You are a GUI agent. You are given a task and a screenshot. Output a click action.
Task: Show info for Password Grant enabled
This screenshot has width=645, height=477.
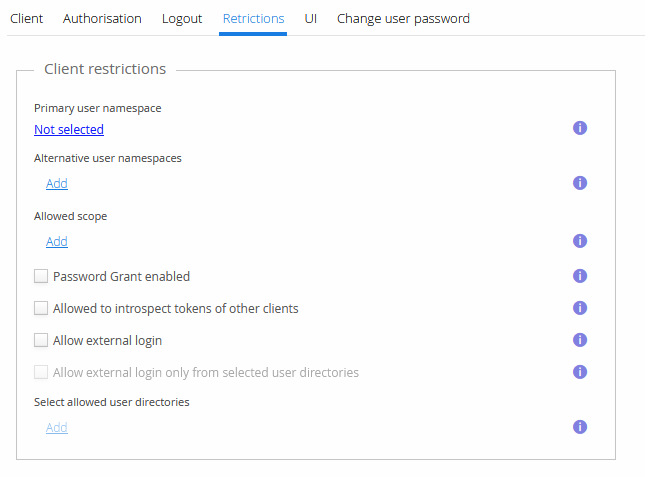(579, 276)
